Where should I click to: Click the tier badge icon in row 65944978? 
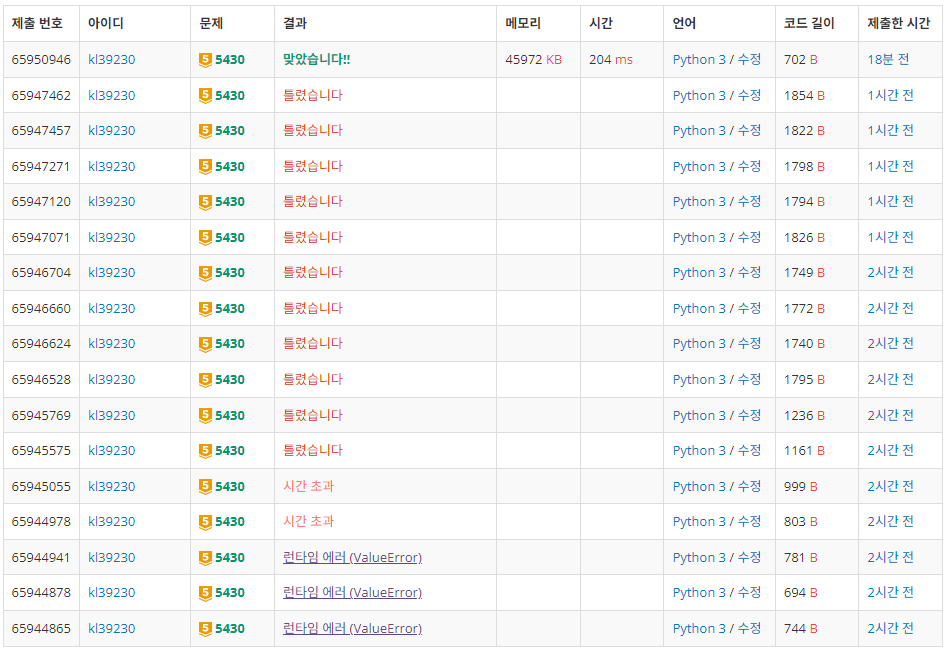pos(206,521)
